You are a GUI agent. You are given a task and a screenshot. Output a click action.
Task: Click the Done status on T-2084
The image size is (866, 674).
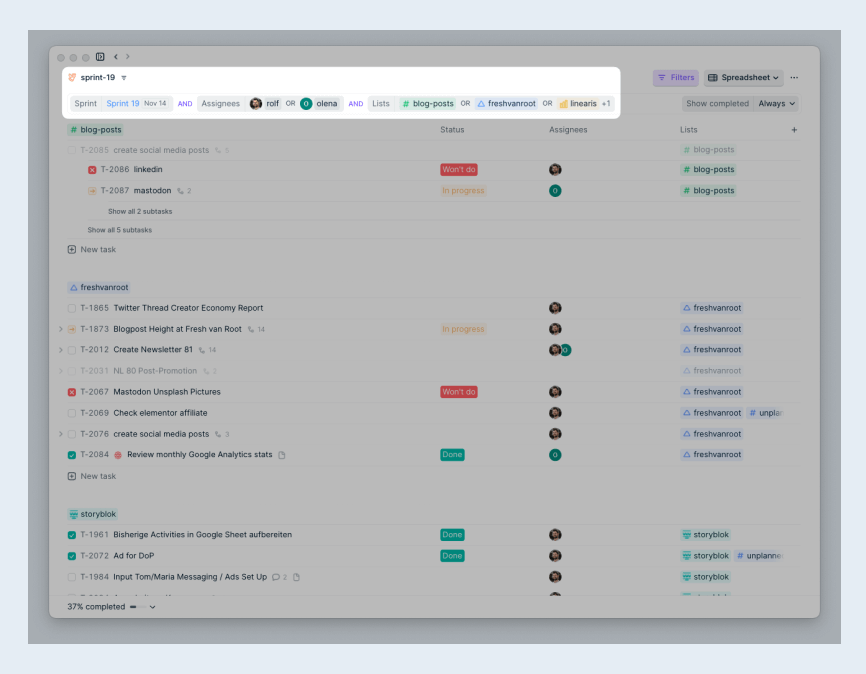[x=452, y=455]
